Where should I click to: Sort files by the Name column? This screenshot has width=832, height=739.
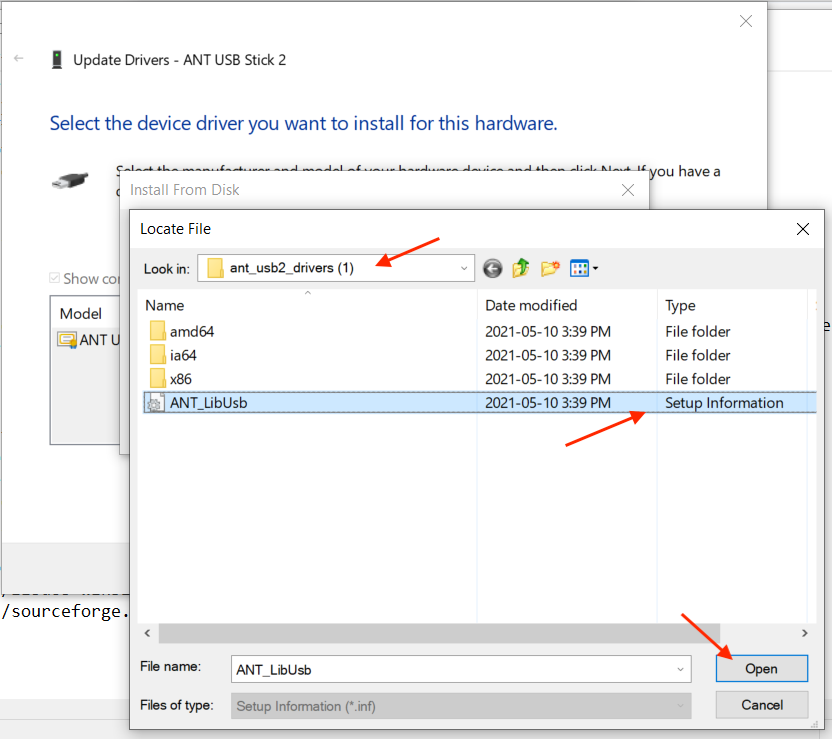click(164, 306)
